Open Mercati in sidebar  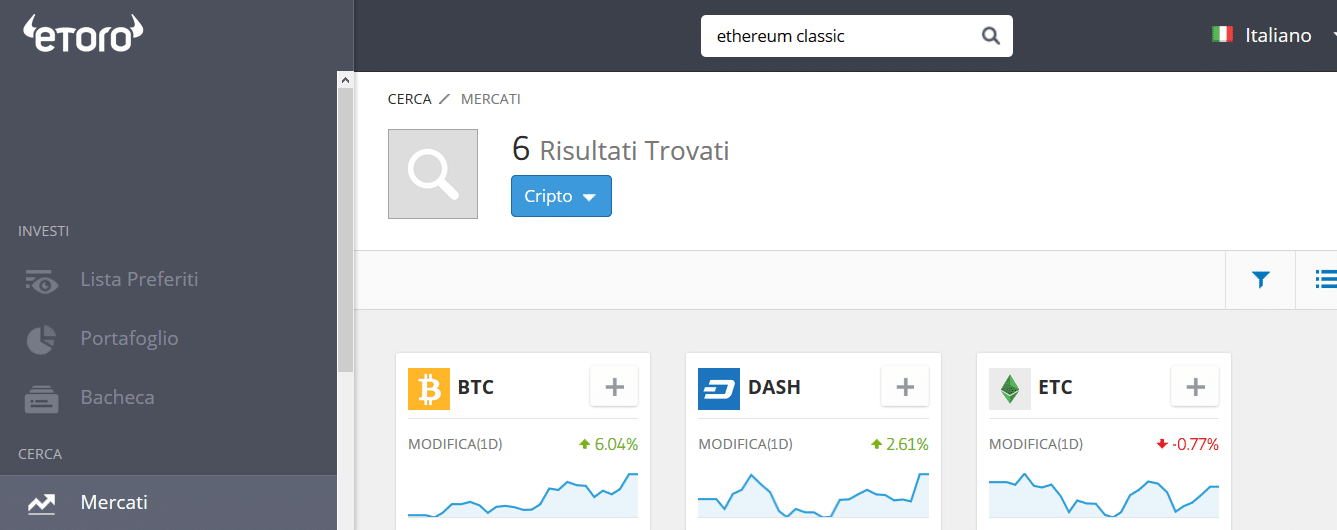coord(168,502)
